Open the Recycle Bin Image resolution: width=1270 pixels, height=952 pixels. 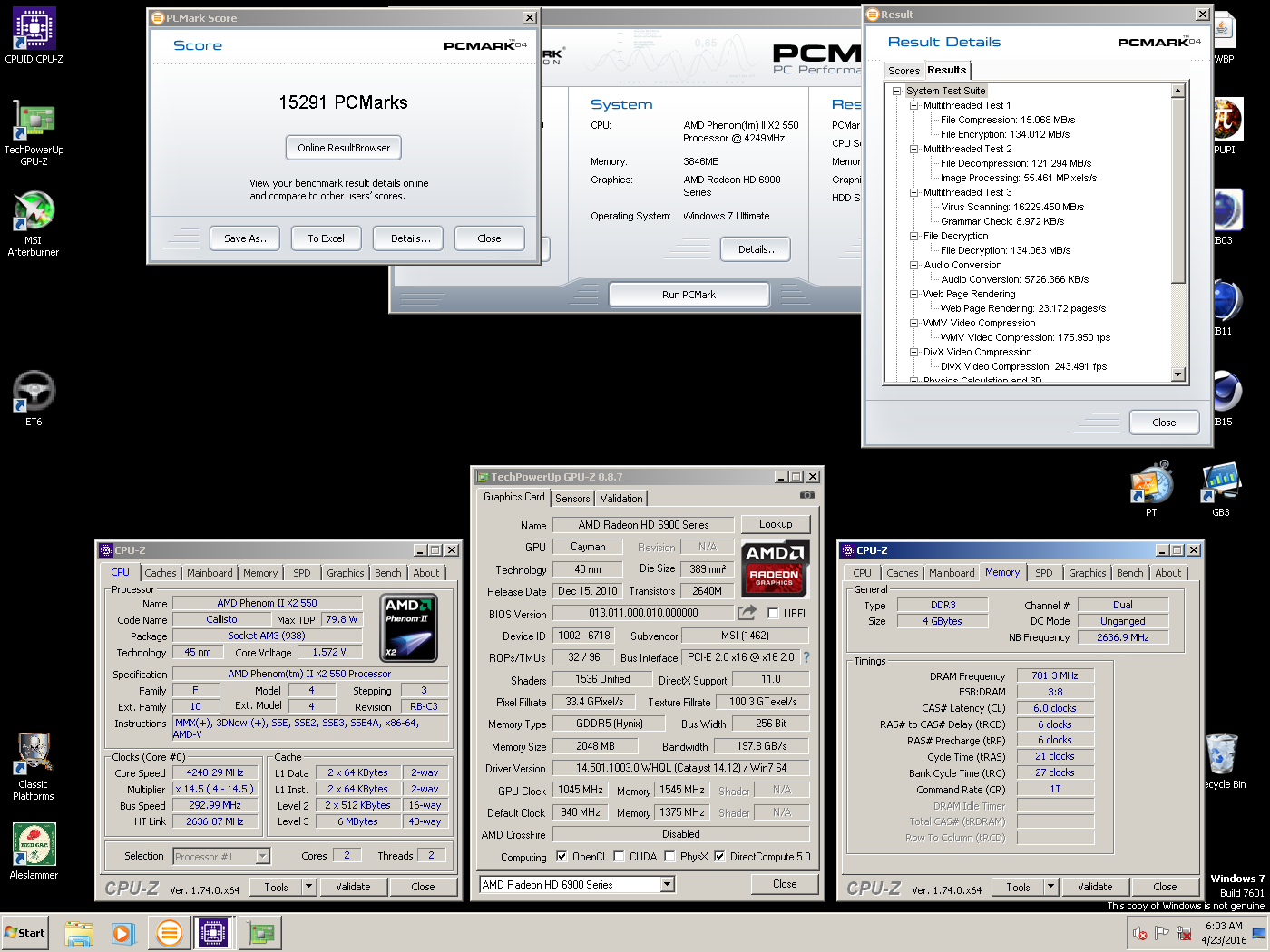point(1223,762)
